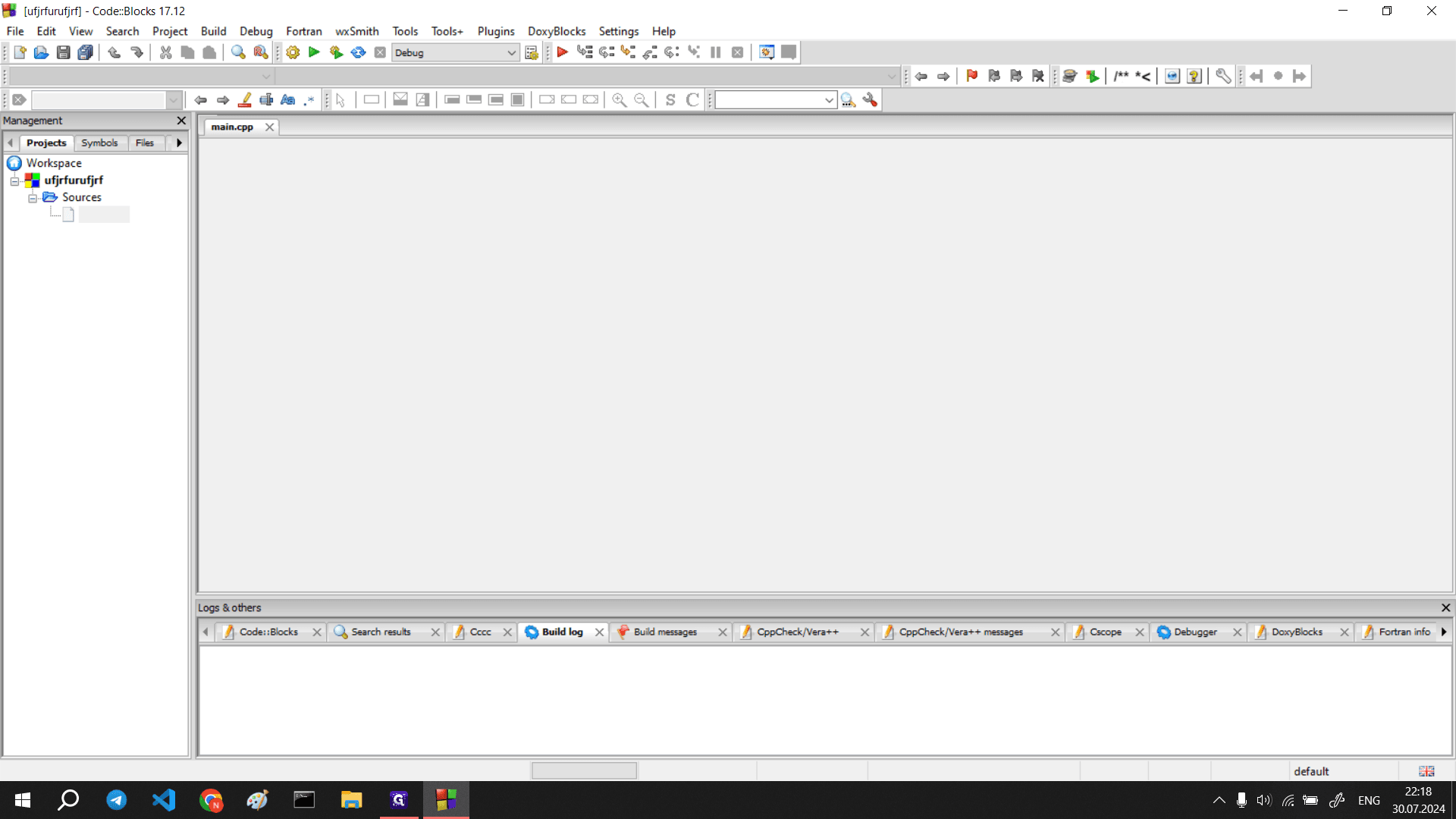The height and width of the screenshot is (819, 1456).
Task: Click the Clear all bookmarks icon
Action: [1038, 76]
